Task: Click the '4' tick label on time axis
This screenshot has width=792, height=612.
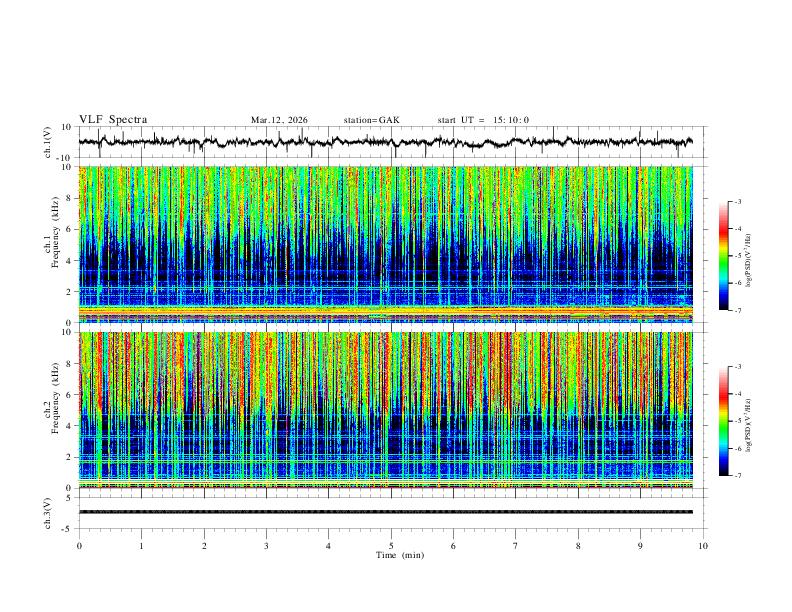Action: [329, 546]
